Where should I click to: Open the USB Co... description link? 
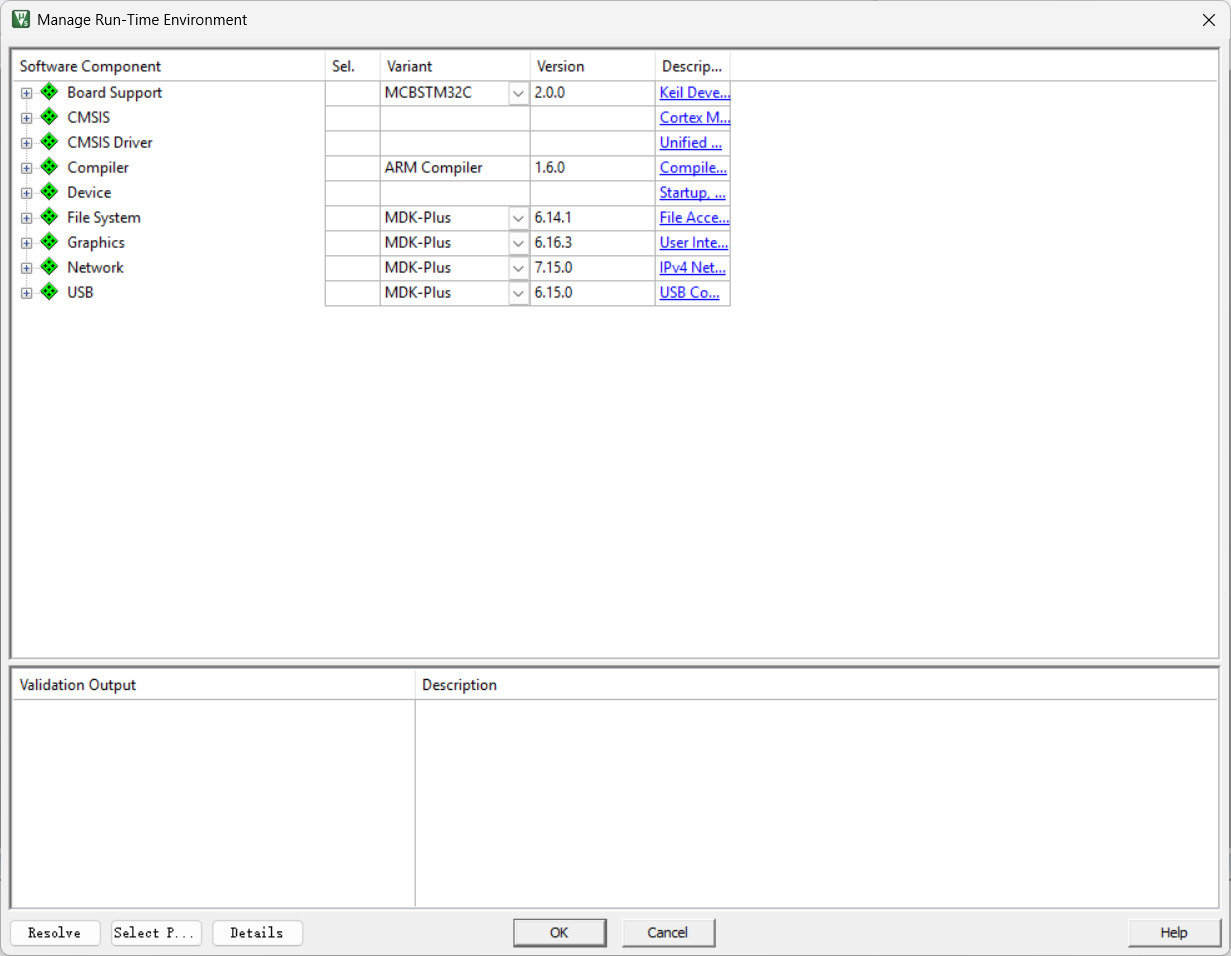pyautogui.click(x=690, y=292)
